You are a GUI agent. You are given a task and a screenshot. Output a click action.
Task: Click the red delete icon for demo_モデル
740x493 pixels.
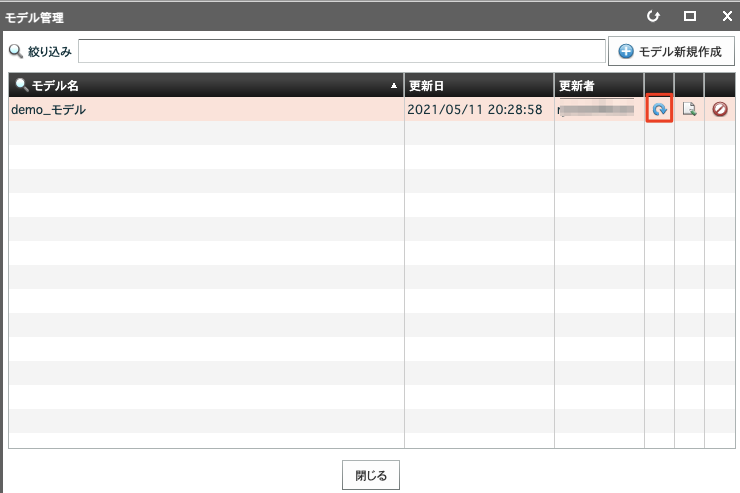coord(720,109)
